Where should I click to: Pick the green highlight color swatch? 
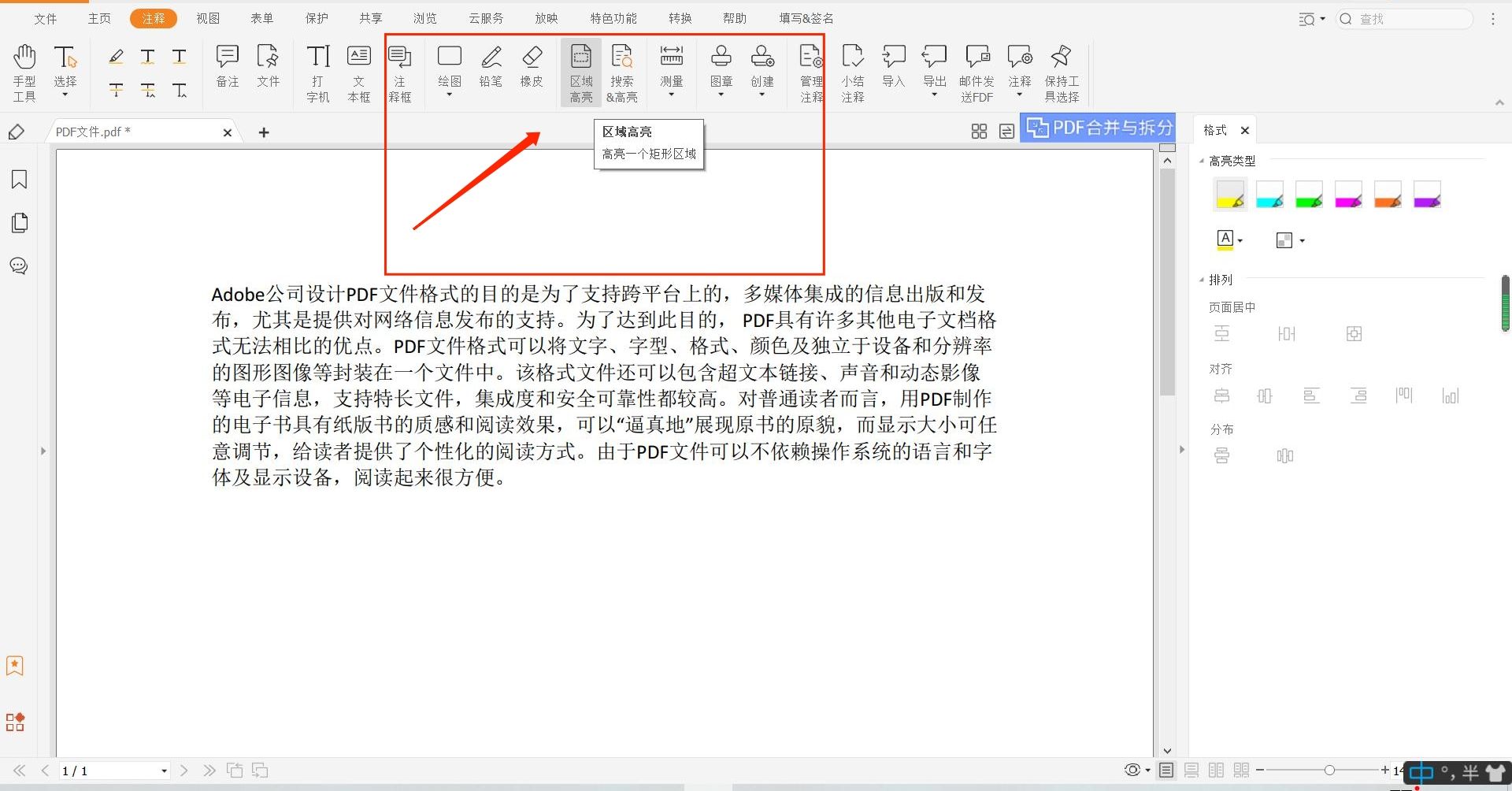point(1310,194)
